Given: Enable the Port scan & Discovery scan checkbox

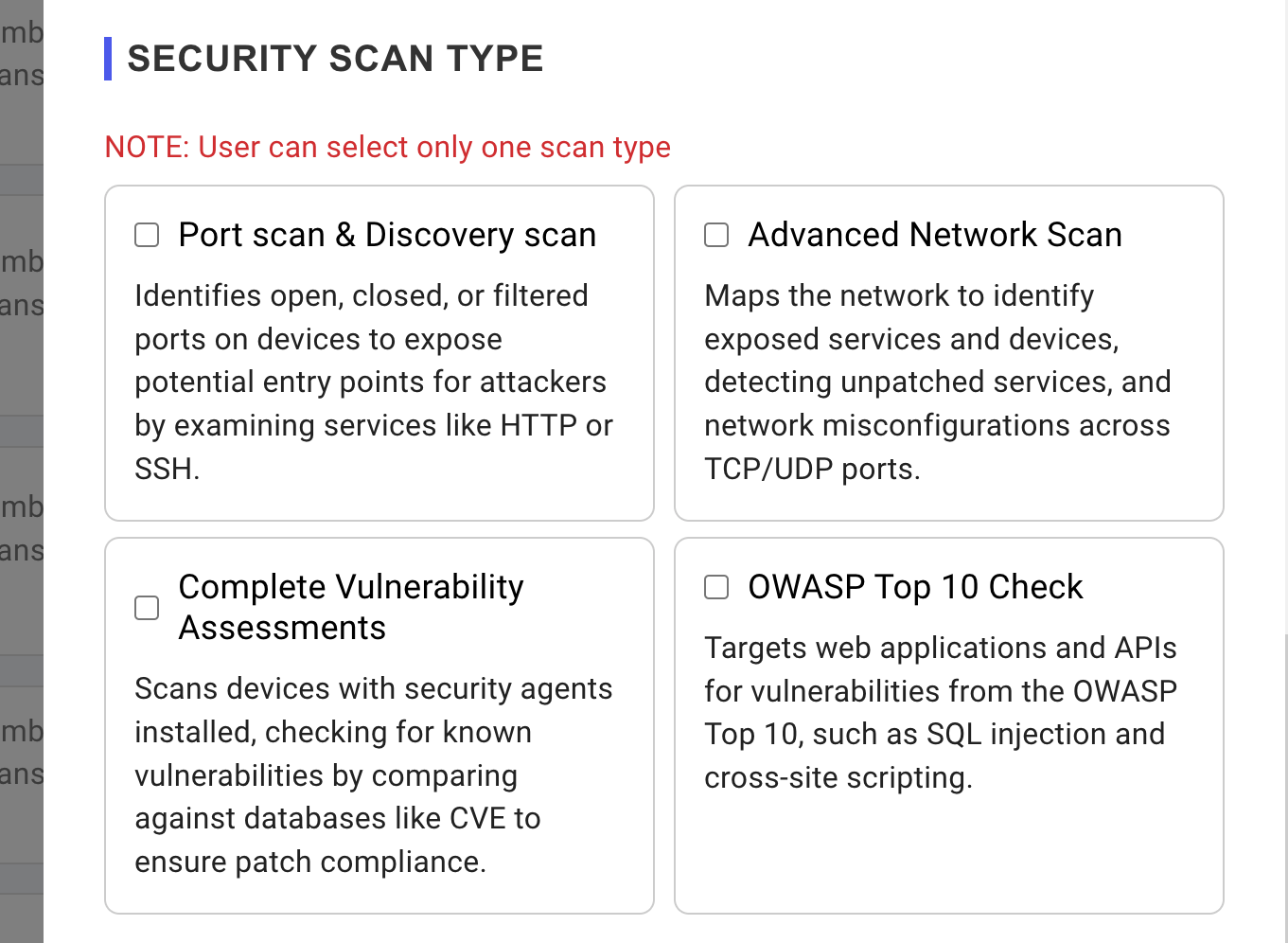Looking at the screenshot, I should point(147,234).
